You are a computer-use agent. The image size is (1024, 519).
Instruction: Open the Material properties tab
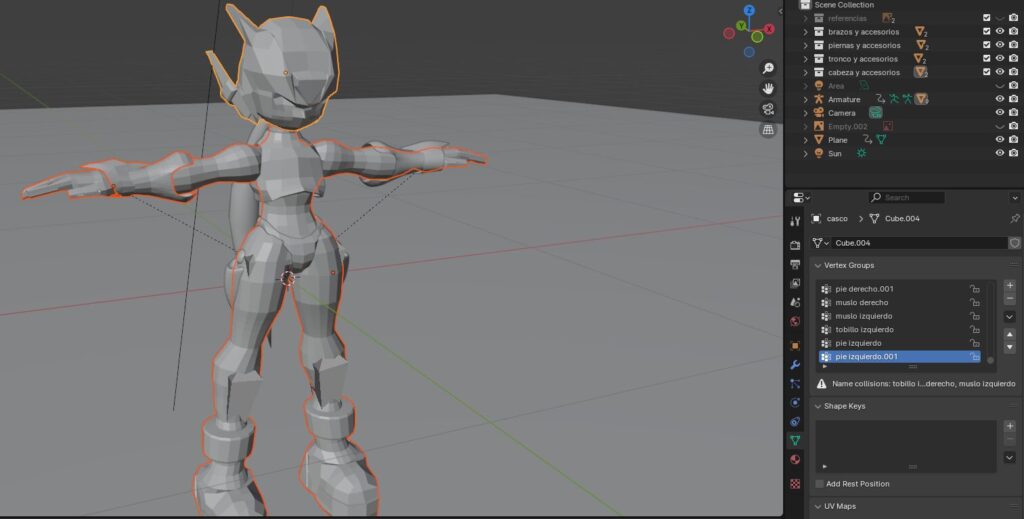pyautogui.click(x=795, y=460)
